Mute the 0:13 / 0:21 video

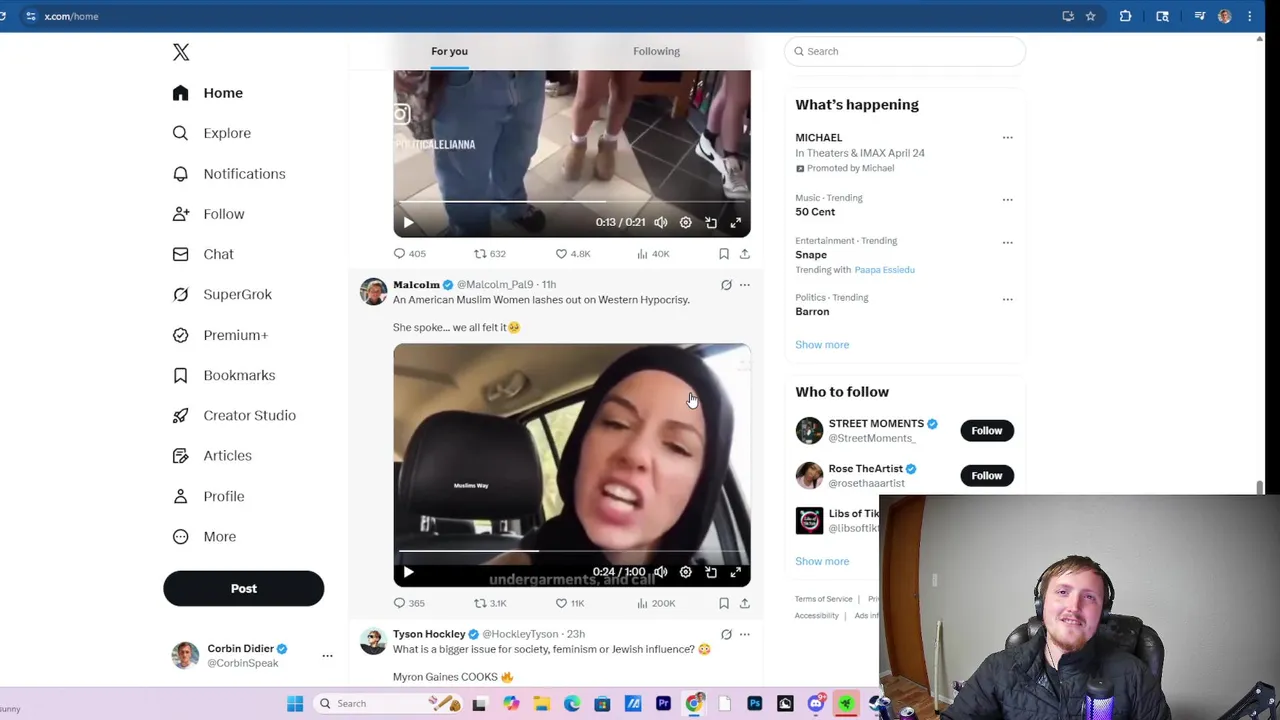point(661,222)
